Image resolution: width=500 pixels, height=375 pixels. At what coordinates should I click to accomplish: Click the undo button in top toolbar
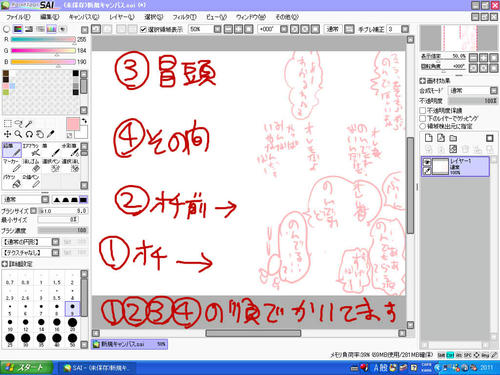(96, 29)
